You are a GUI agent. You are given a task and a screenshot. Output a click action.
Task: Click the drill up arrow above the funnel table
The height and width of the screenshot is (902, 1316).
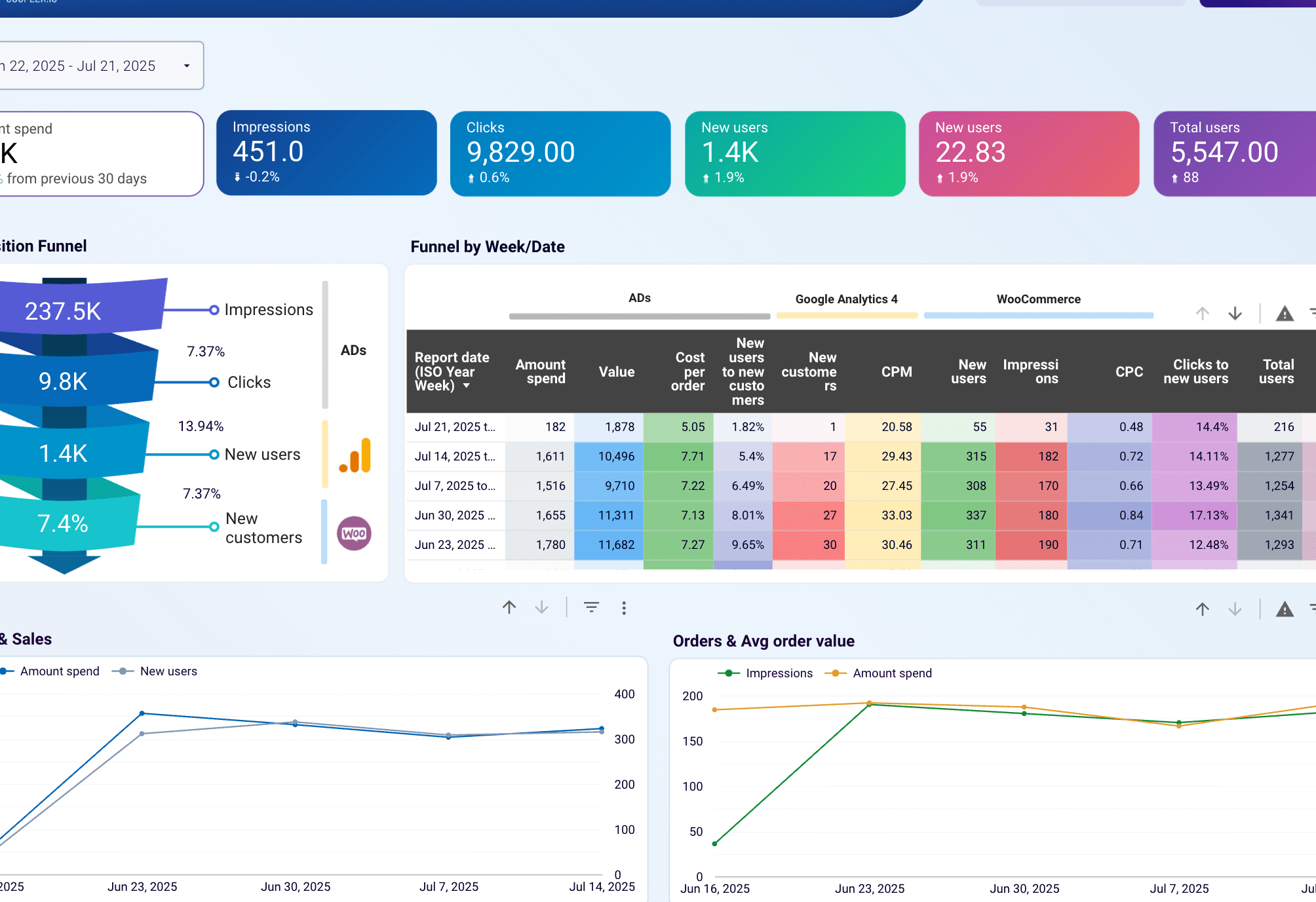coord(1202,314)
